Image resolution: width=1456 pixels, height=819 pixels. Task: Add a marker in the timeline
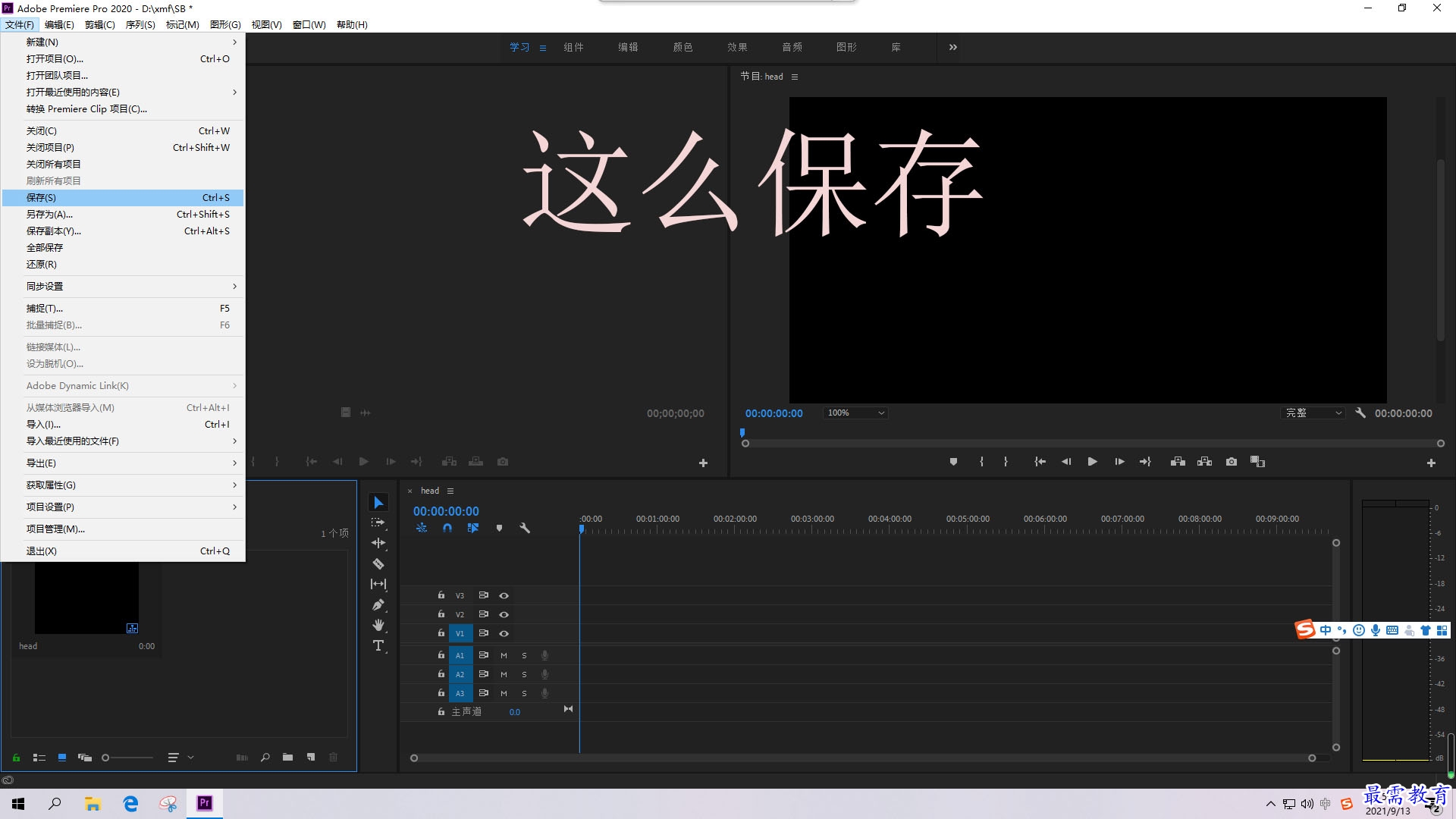coord(499,528)
